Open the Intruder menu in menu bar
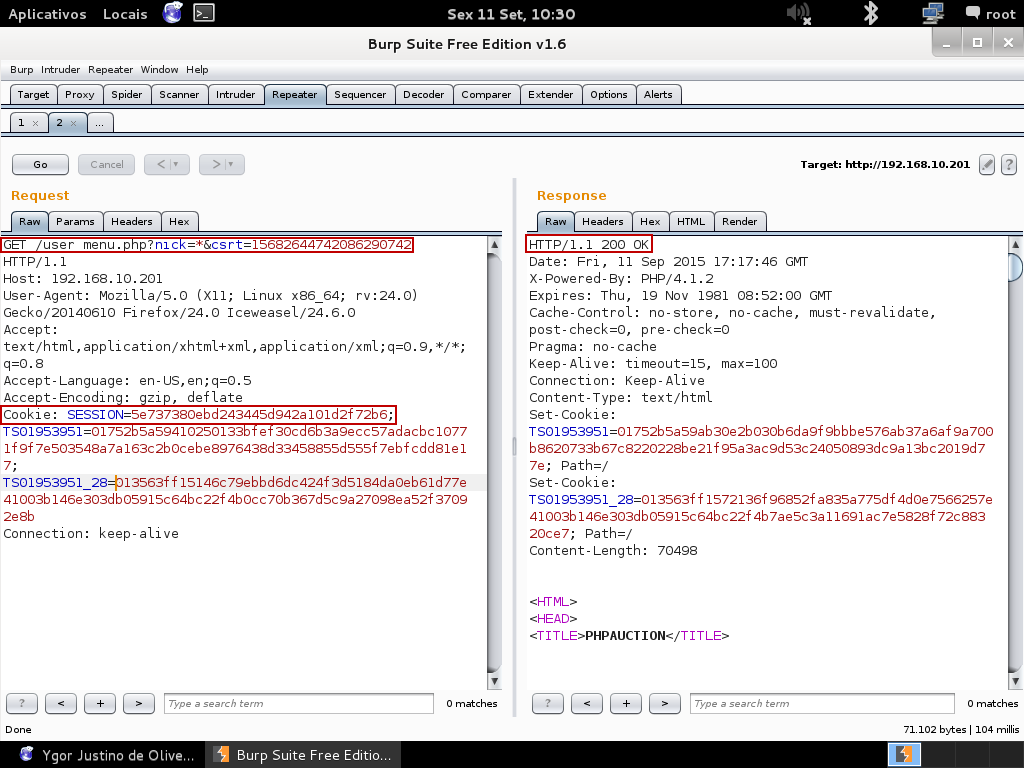Image resolution: width=1024 pixels, height=768 pixels. [60, 70]
